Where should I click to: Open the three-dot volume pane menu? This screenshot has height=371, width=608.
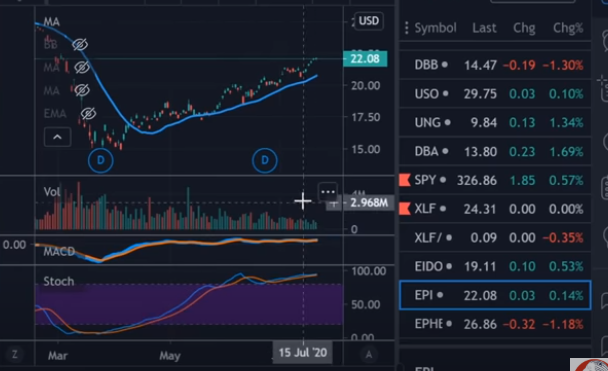(328, 192)
